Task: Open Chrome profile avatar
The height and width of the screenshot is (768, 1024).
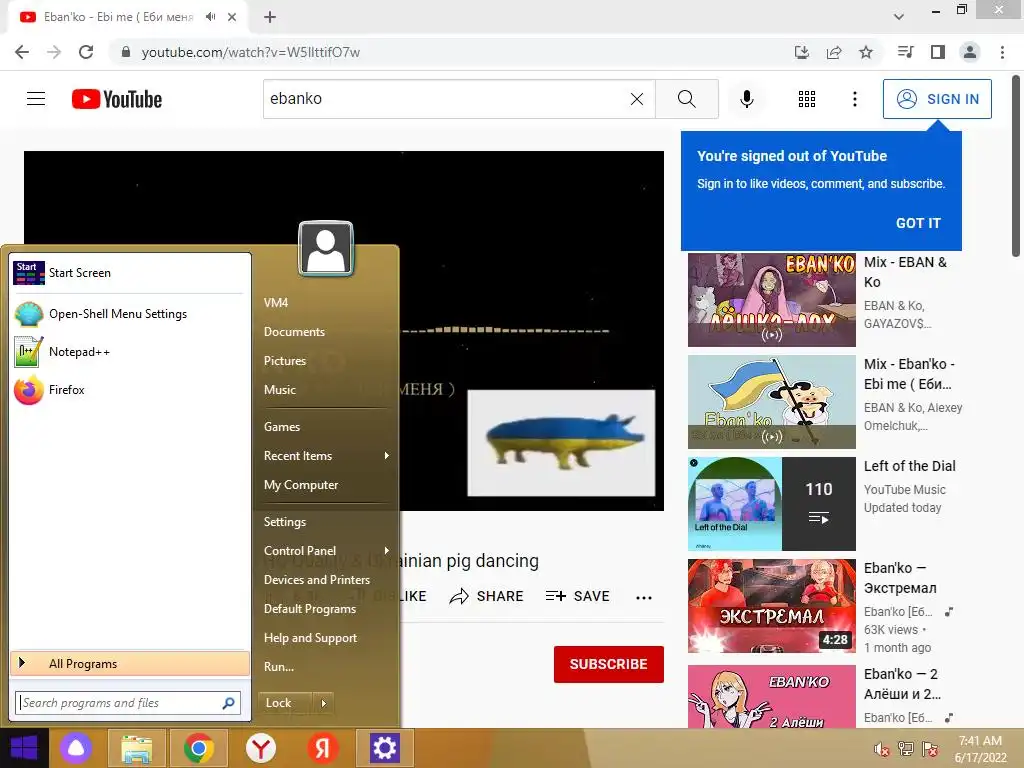Action: point(970,52)
